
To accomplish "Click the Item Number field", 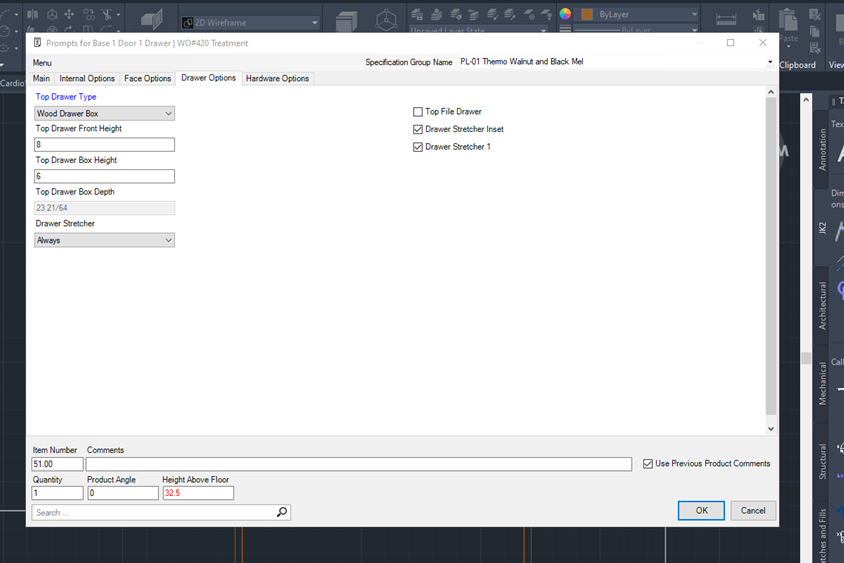I will tap(58, 464).
